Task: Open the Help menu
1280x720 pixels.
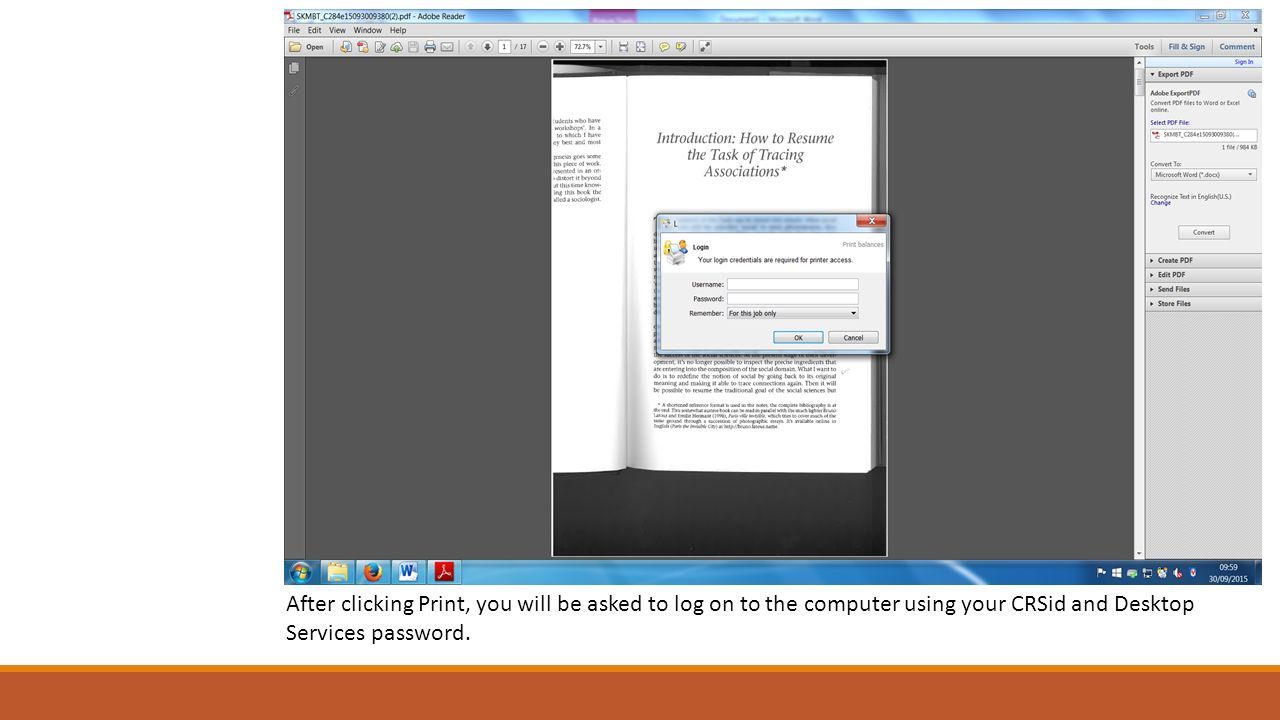Action: click(398, 30)
